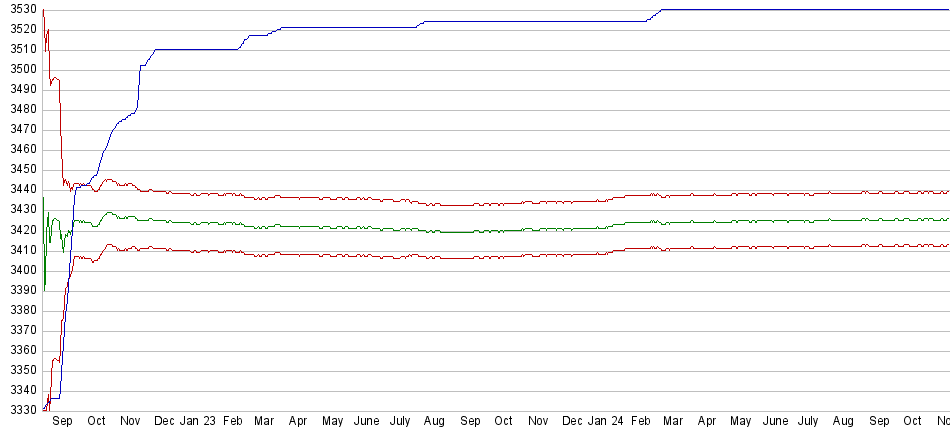Select the second July x-axis label
Viewport: 950px width, 435px height.
click(x=809, y=422)
